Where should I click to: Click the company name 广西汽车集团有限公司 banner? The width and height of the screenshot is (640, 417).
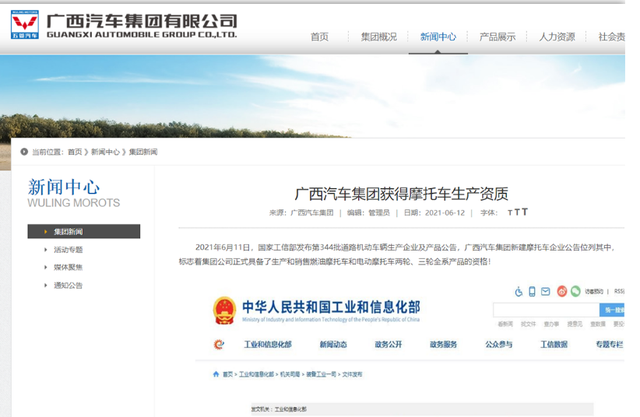tap(142, 26)
